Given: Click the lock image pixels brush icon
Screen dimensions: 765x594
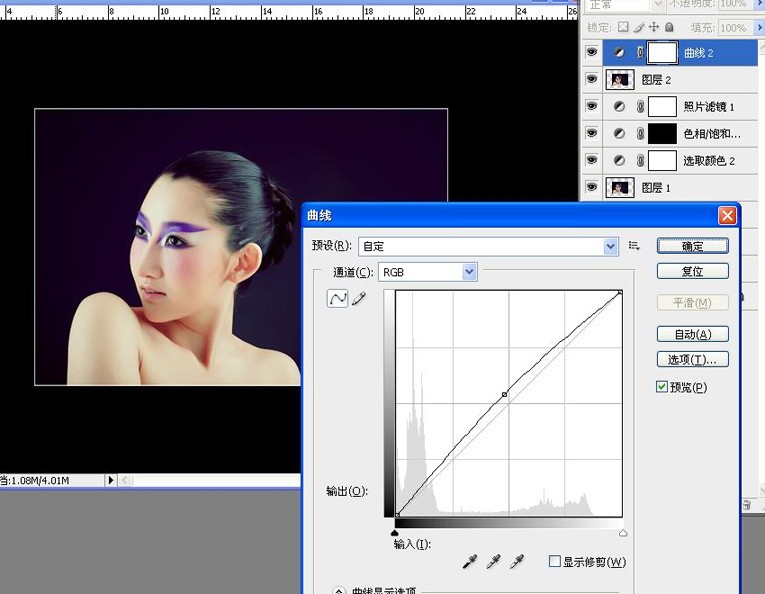Looking at the screenshot, I should pos(639,27).
